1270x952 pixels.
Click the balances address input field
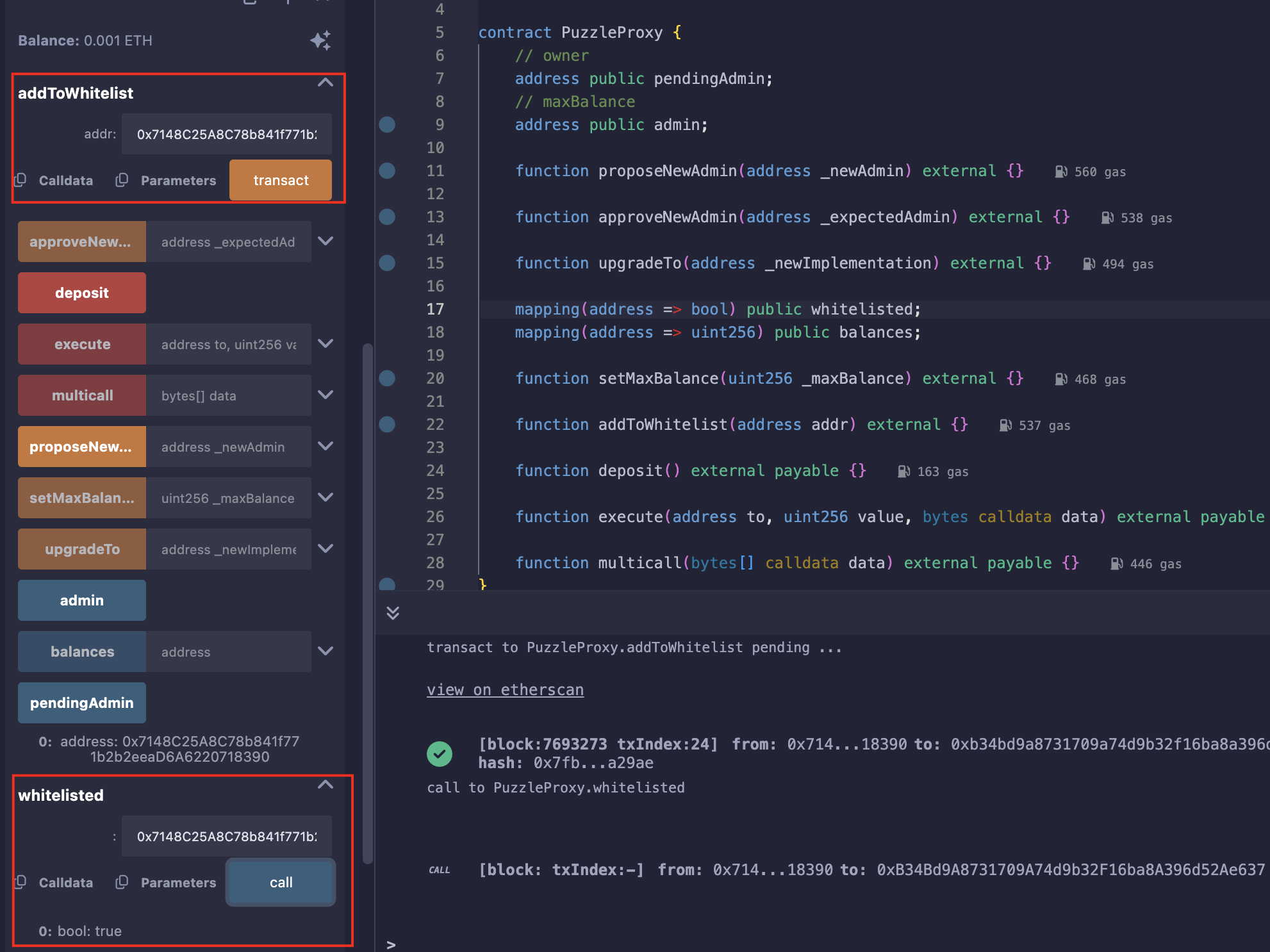pyautogui.click(x=229, y=652)
